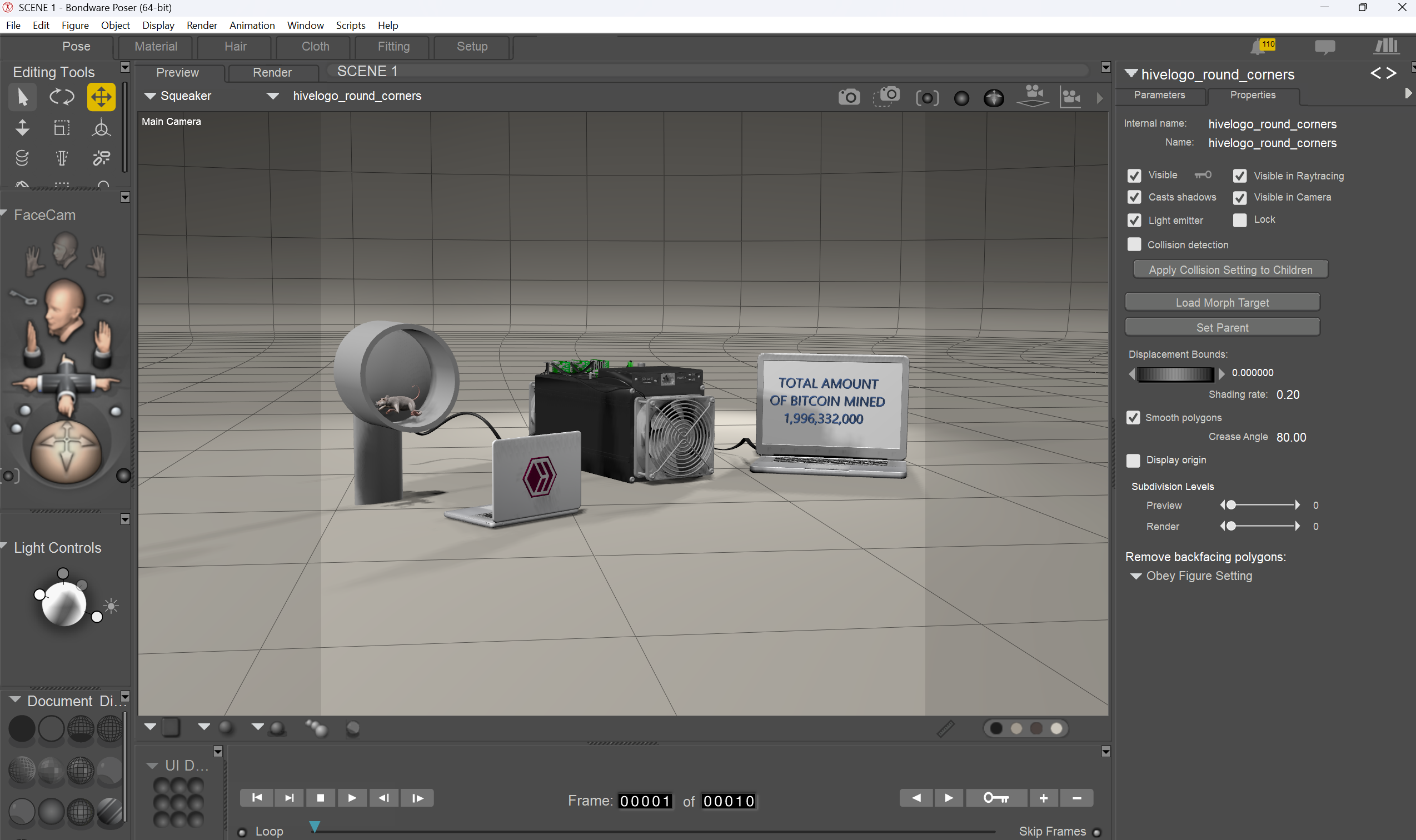The image size is (1416, 840).
Task: Select the Chain Break tool
Action: click(101, 158)
